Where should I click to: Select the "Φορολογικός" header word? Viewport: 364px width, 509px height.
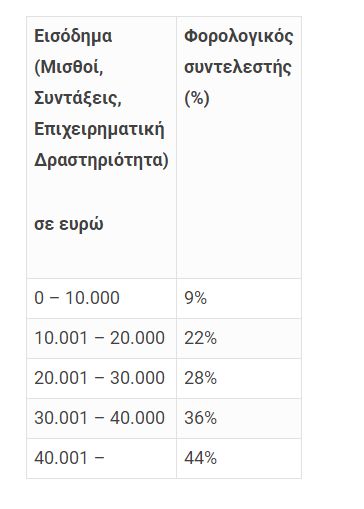pos(239,37)
